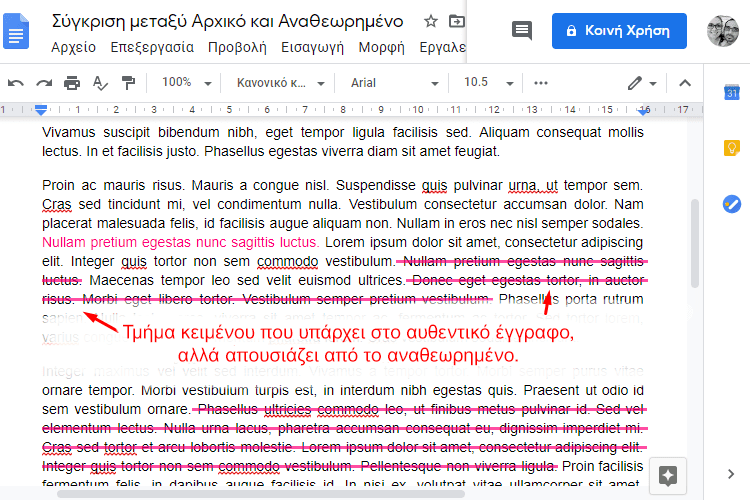Open the Επεξεργασία menu
The width and height of the screenshot is (750, 500).
click(152, 47)
